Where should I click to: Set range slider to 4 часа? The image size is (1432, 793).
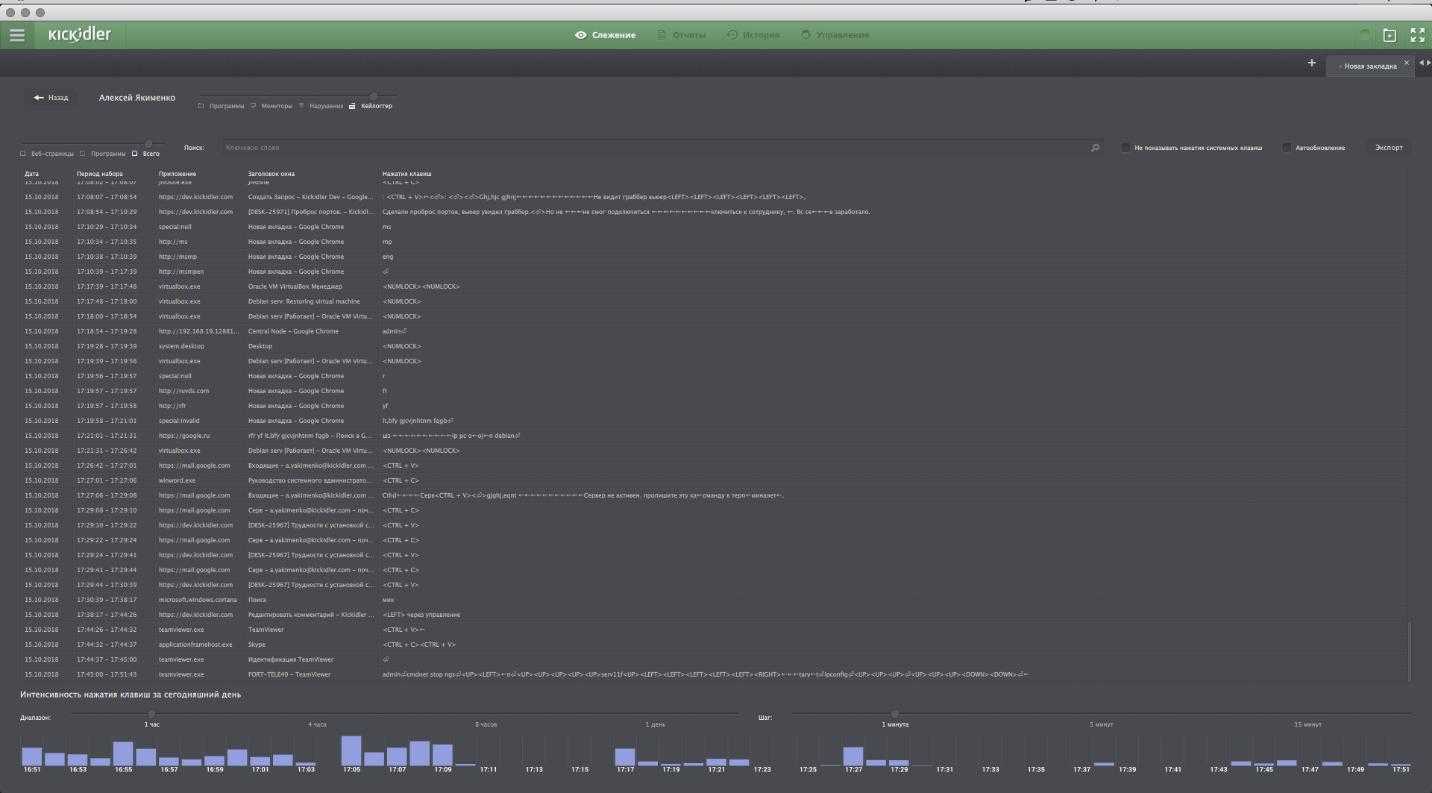point(318,724)
